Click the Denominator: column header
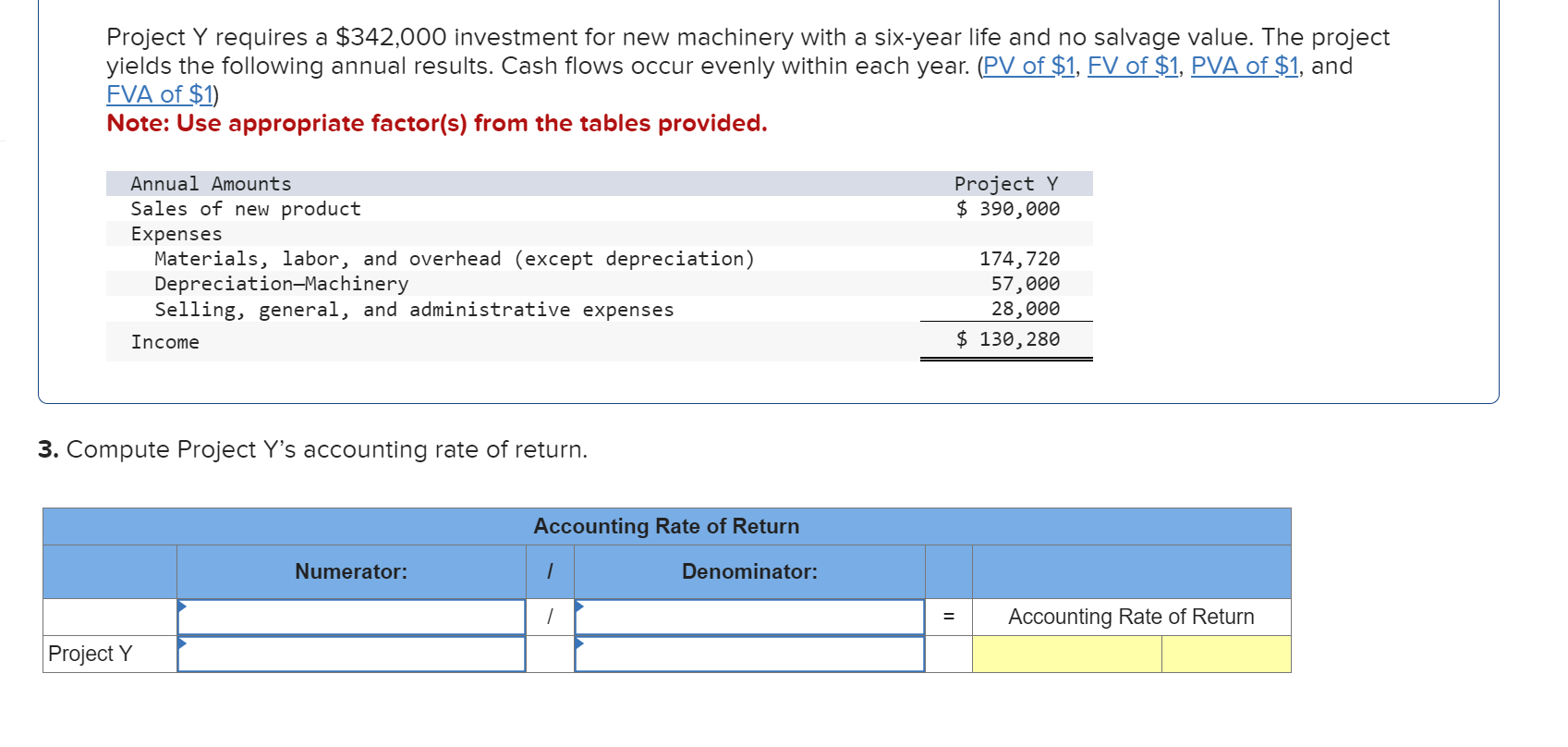 [x=749, y=571]
